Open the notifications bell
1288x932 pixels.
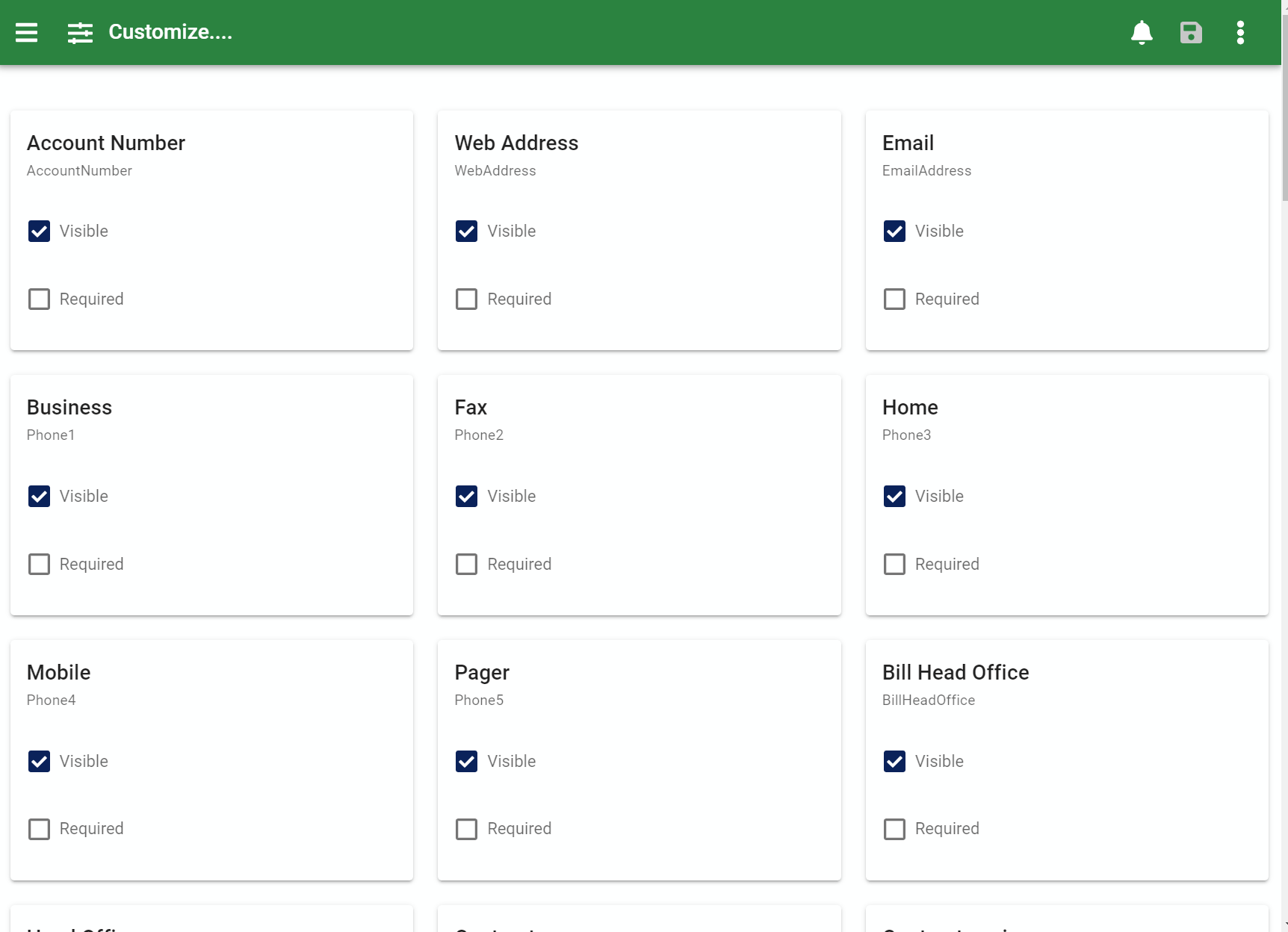coord(1141,32)
